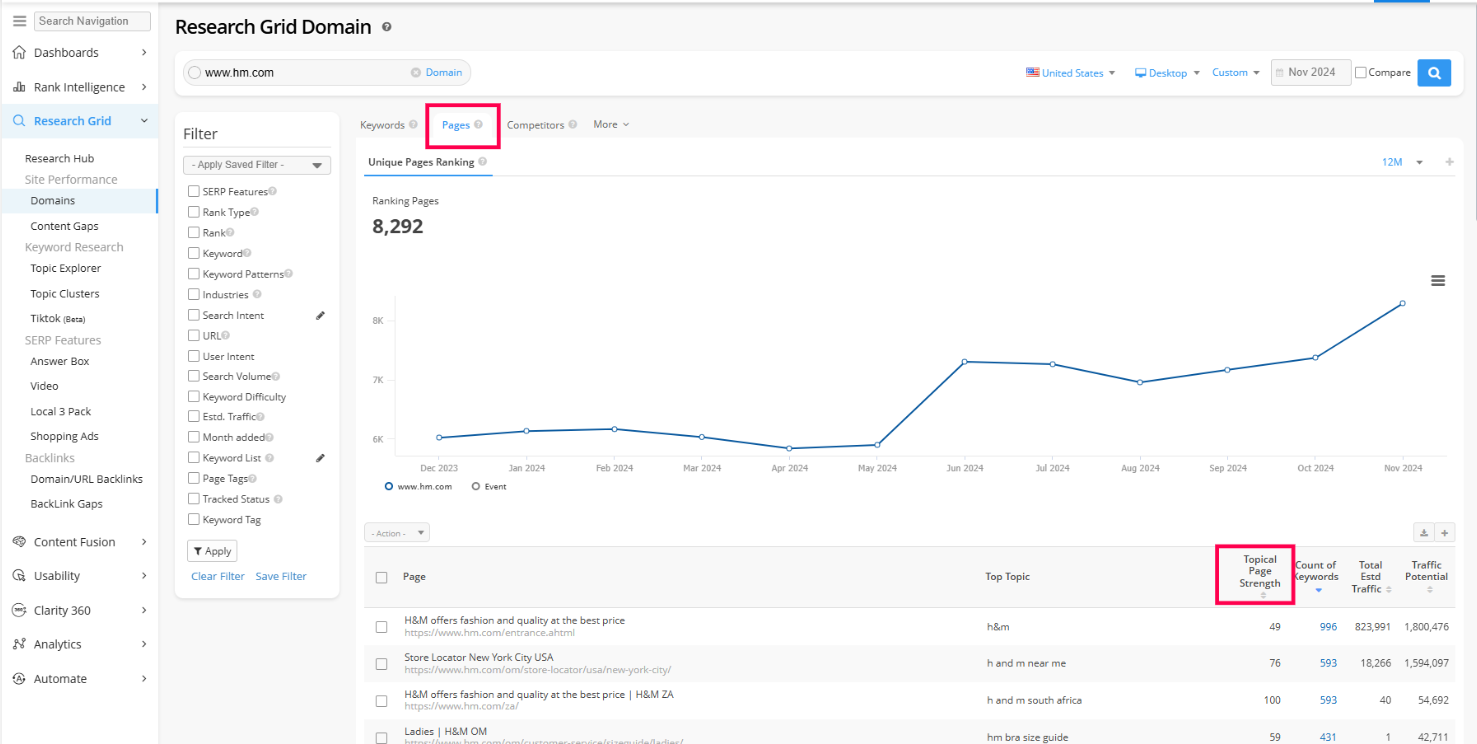Open the Apply Saved Filter dropdown
Image resolution: width=1477 pixels, height=744 pixels.
(257, 165)
